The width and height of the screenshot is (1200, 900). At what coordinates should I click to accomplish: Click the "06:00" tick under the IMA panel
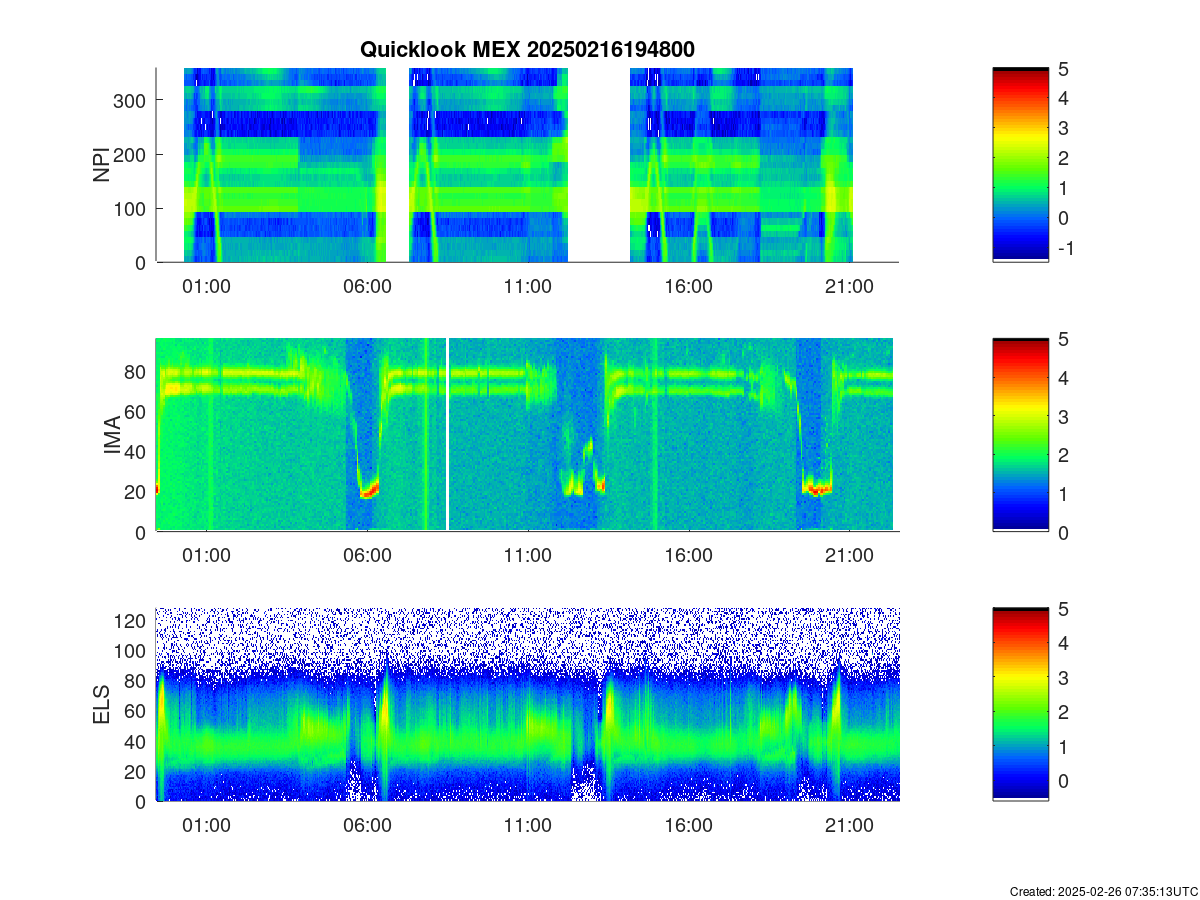click(x=367, y=555)
